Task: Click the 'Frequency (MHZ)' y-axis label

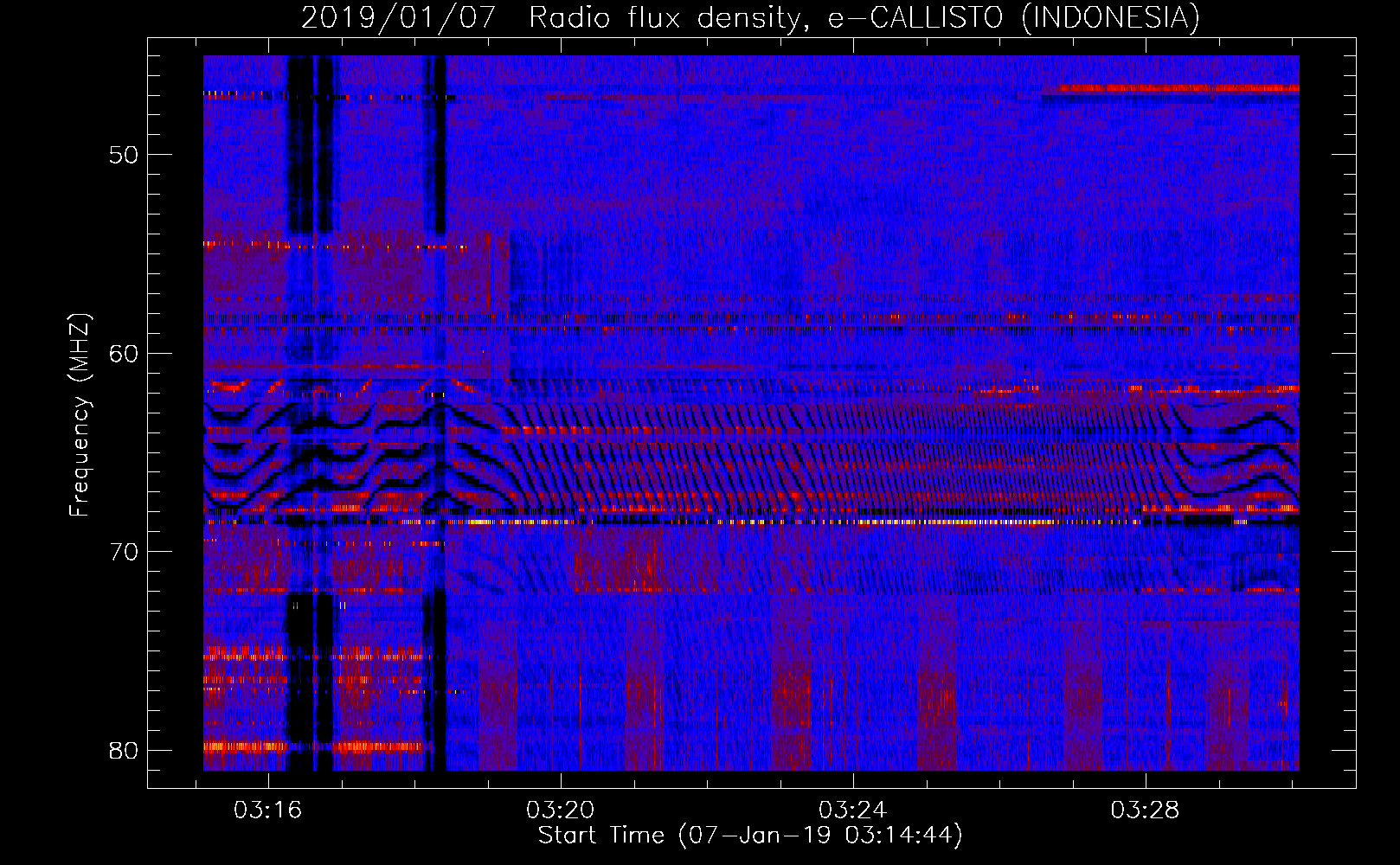Action: pos(80,415)
